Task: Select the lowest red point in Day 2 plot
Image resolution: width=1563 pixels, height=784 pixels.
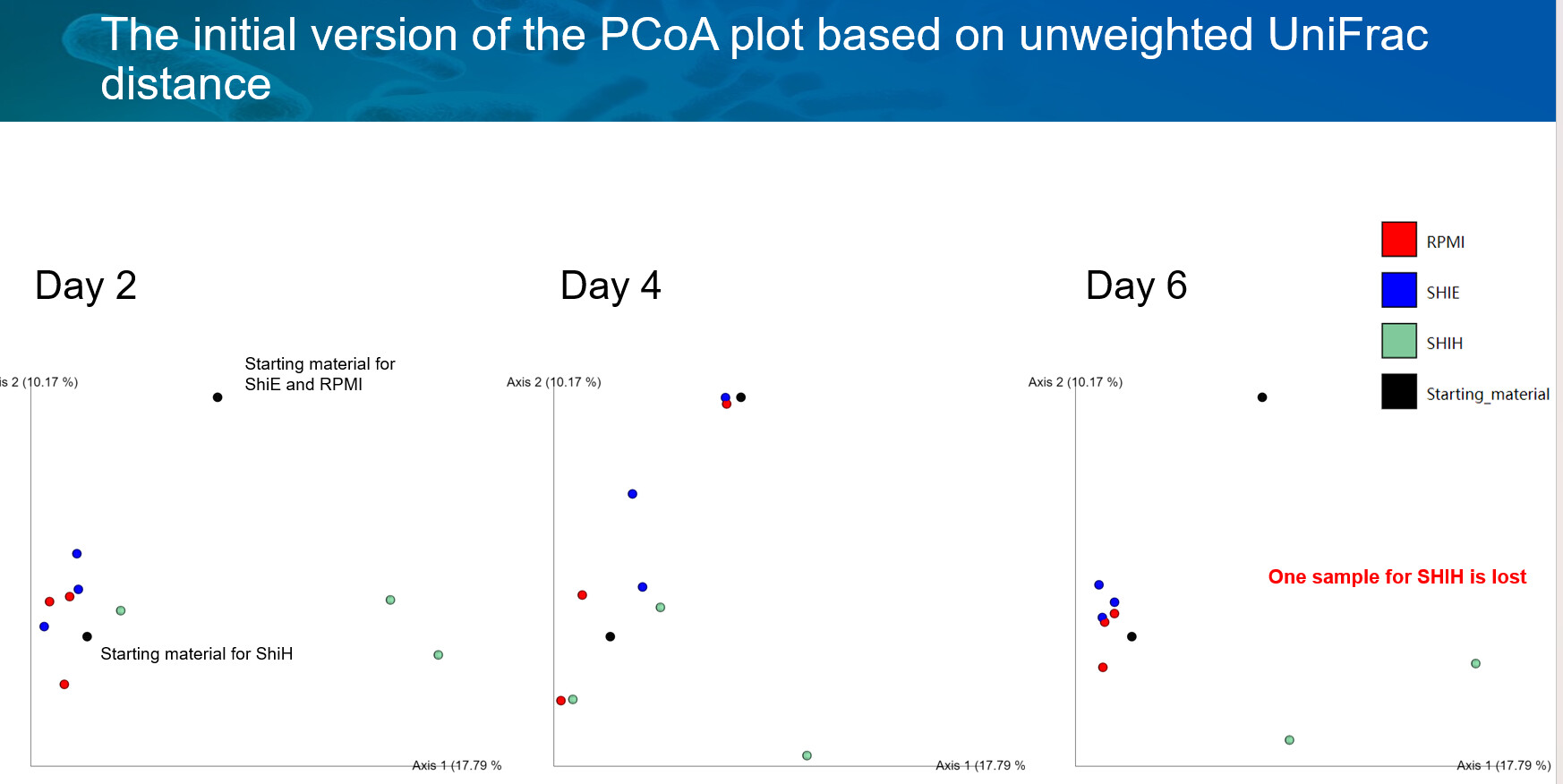Action: (64, 685)
